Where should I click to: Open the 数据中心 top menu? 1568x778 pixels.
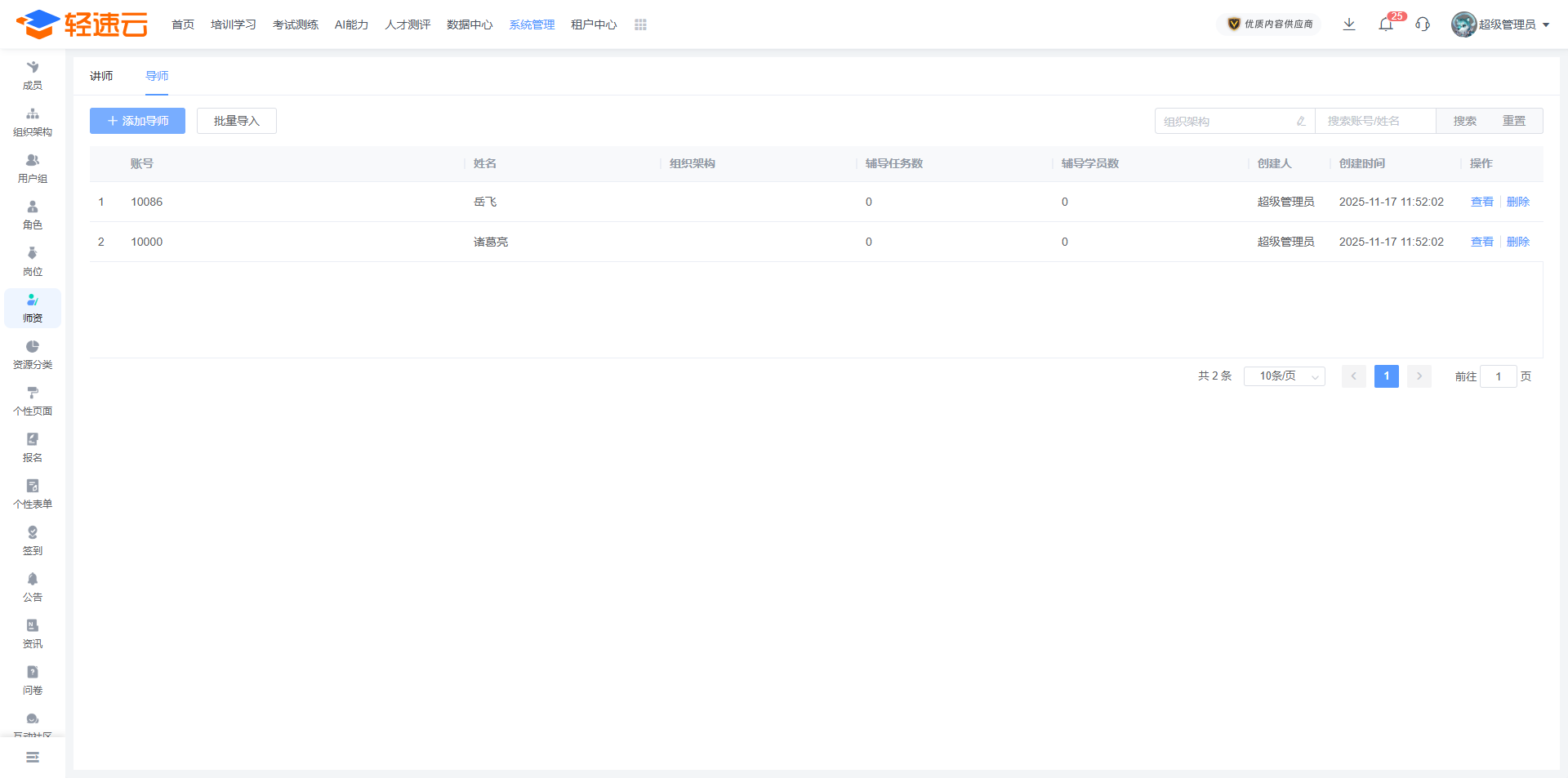pyautogui.click(x=470, y=25)
